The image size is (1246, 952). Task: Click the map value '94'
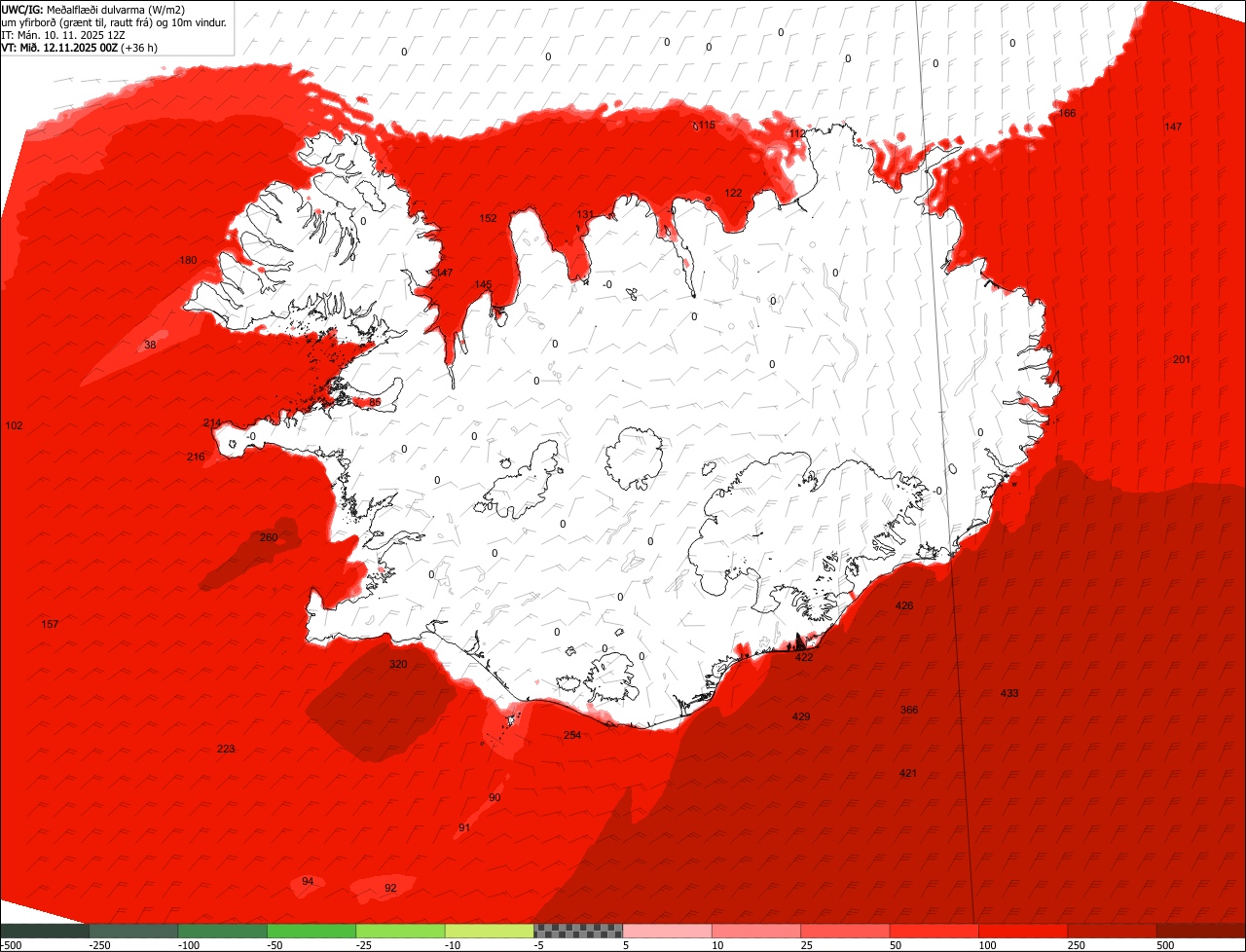pos(308,881)
